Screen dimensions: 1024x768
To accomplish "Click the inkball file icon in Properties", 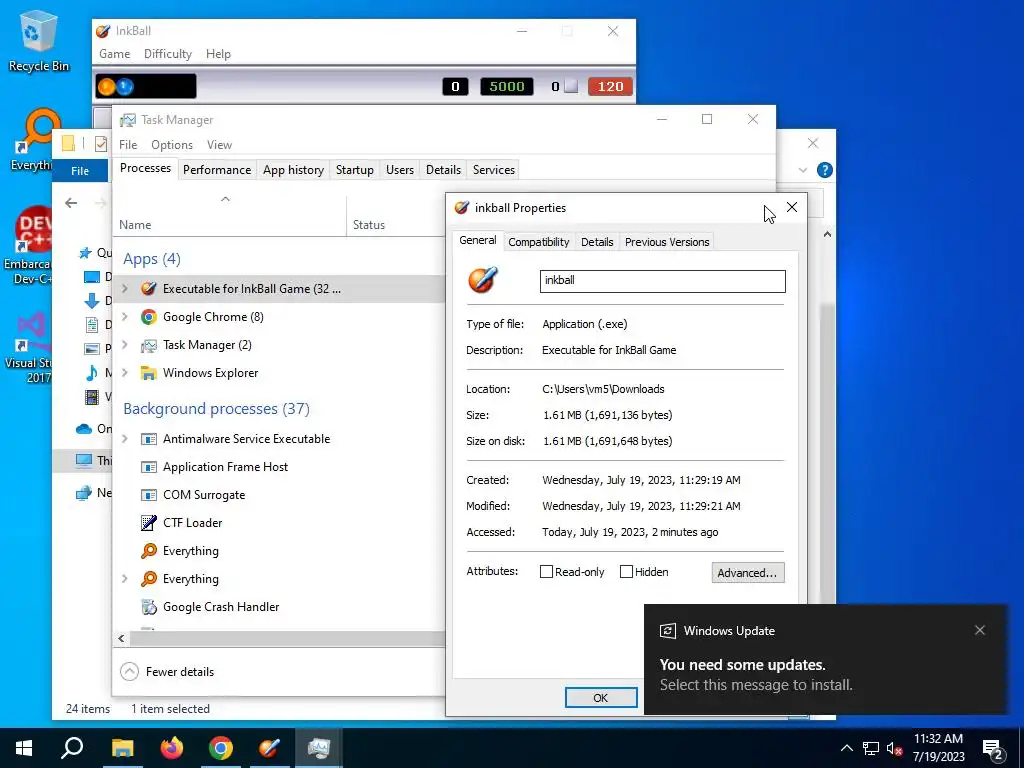I will click(483, 280).
